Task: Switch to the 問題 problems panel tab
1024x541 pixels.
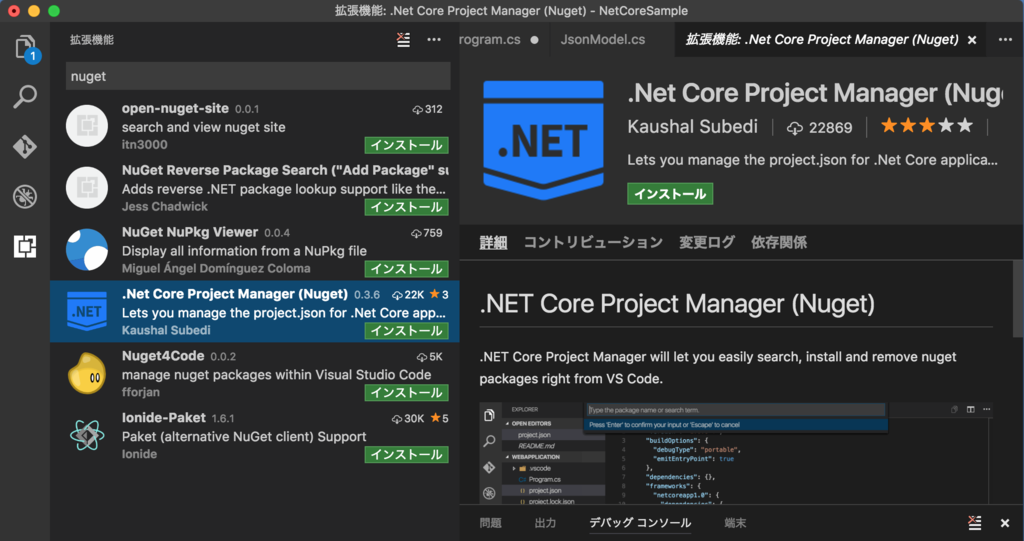Action: coord(490,523)
